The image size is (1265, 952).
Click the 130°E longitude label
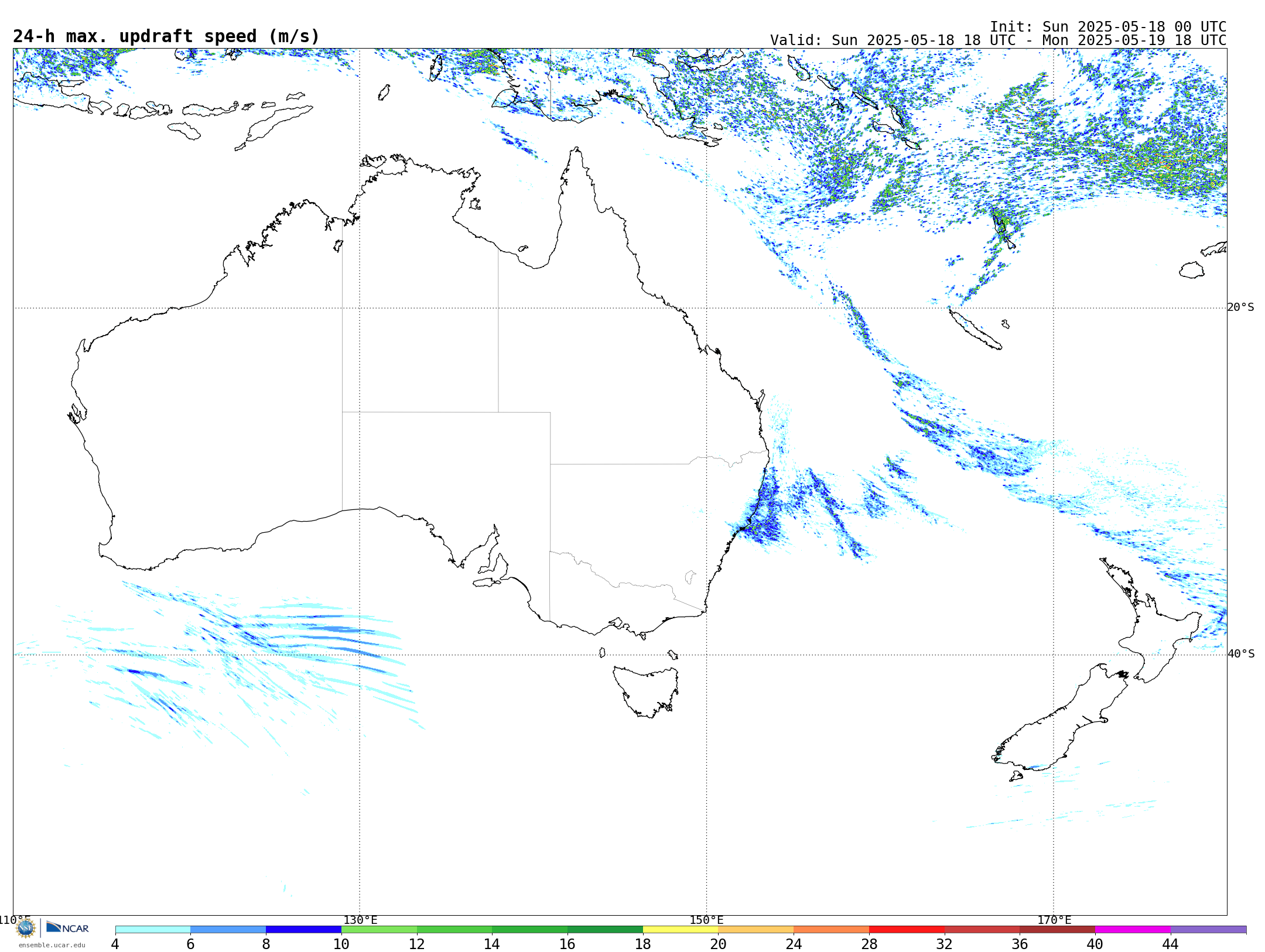coord(360,920)
